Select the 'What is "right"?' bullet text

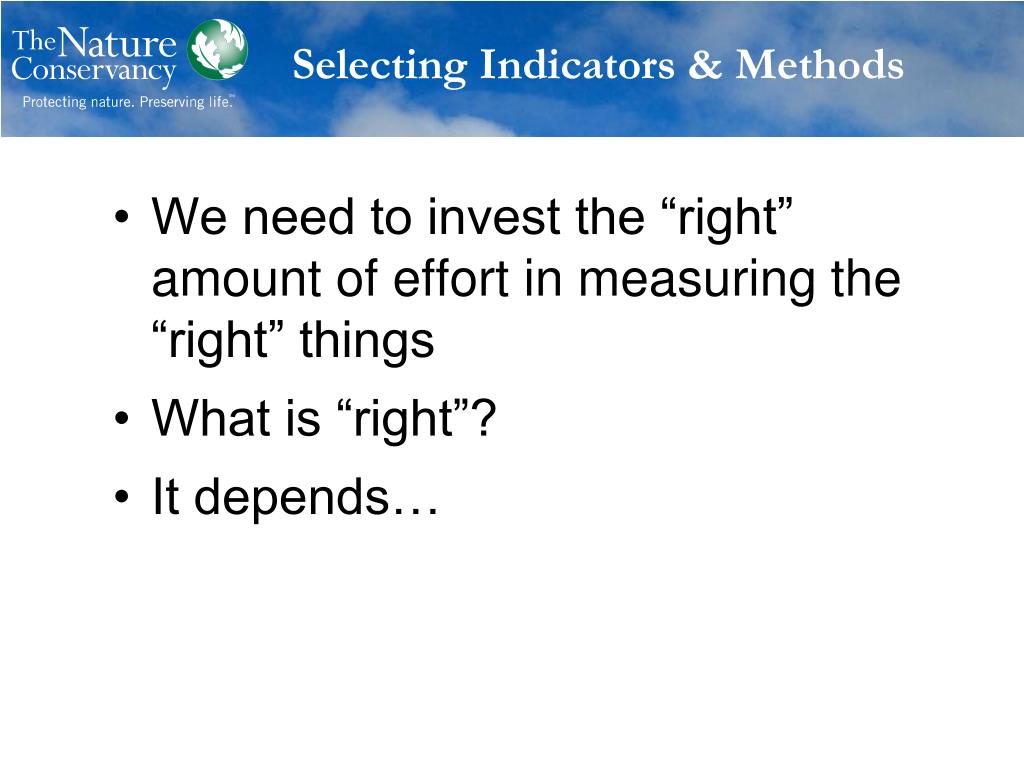click(x=324, y=418)
